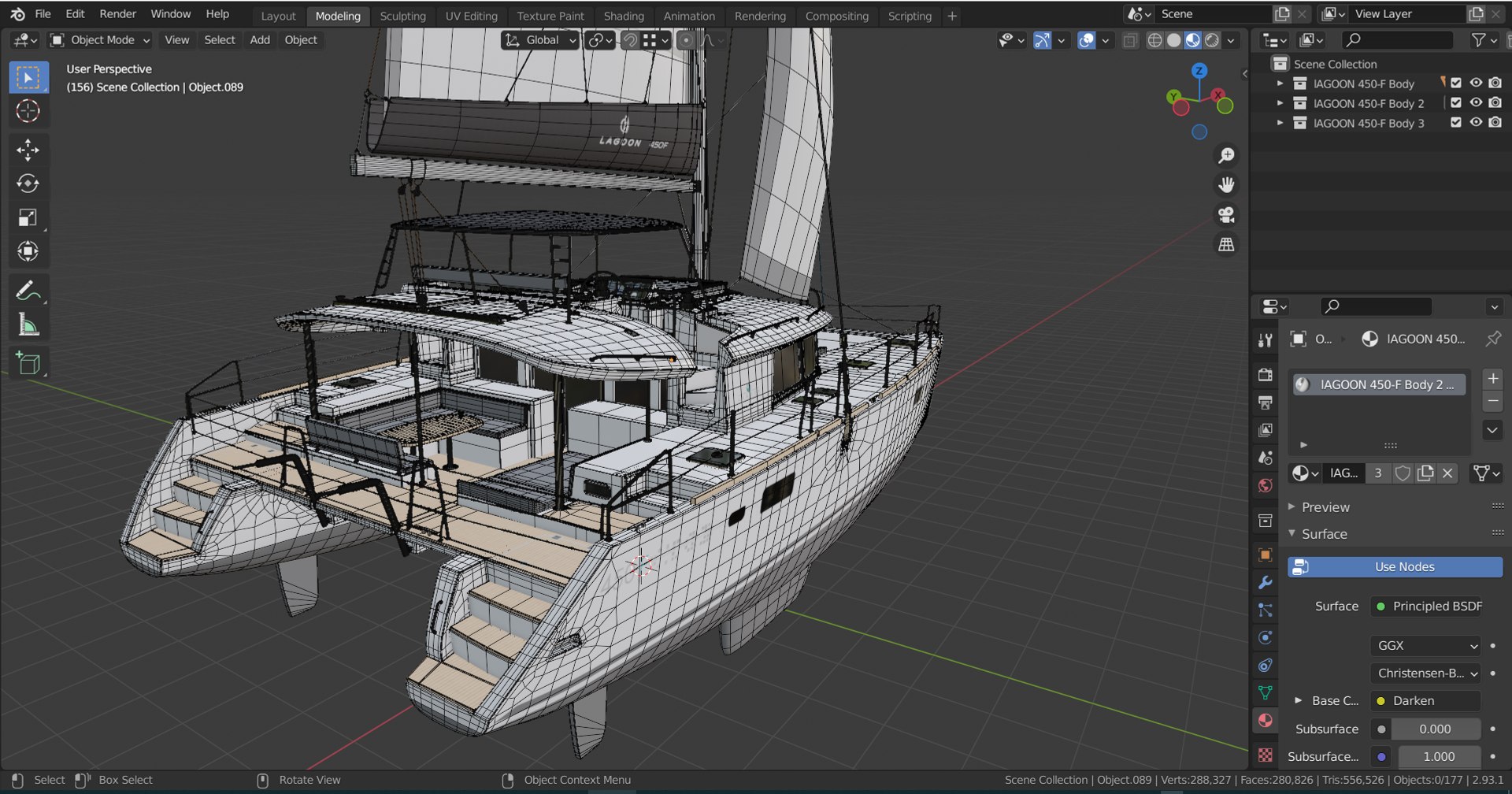The image size is (1512, 794).
Task: Toggle viewport overlays display
Action: tap(1086, 40)
